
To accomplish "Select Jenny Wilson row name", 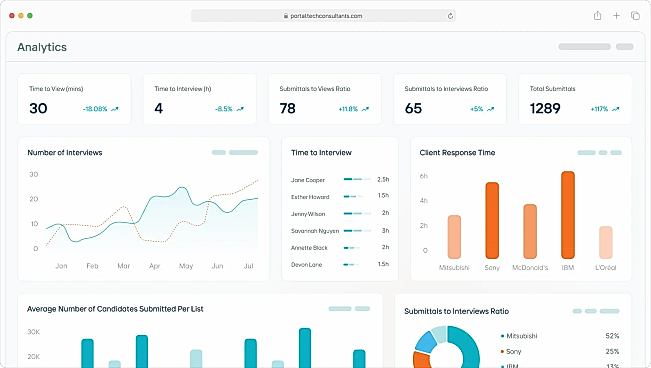I will point(308,214).
